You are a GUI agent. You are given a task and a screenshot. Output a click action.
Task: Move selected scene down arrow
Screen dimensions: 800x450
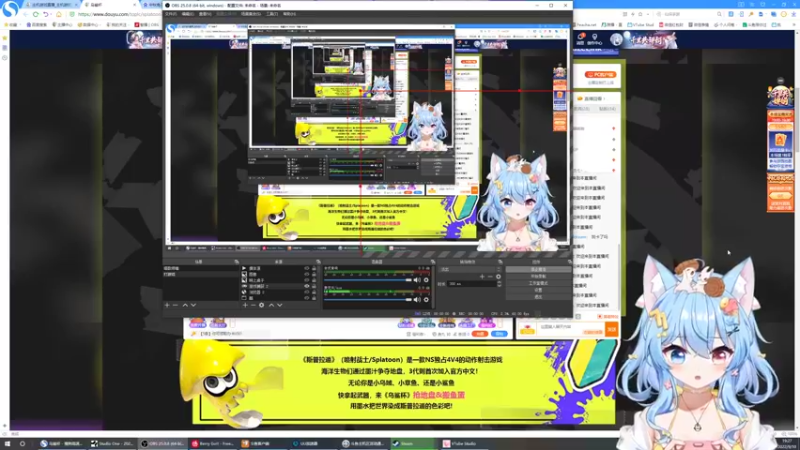click(x=193, y=305)
